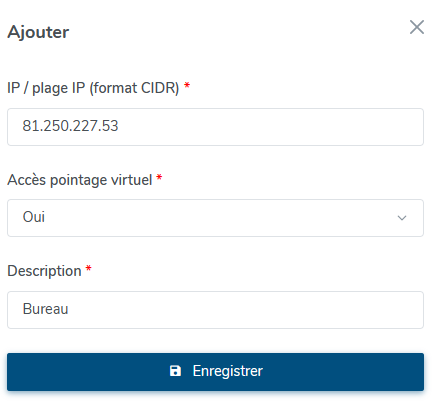The width and height of the screenshot is (433, 407).
Task: Click the IP / plage IP (format CIDR) label
Action: tap(93, 88)
